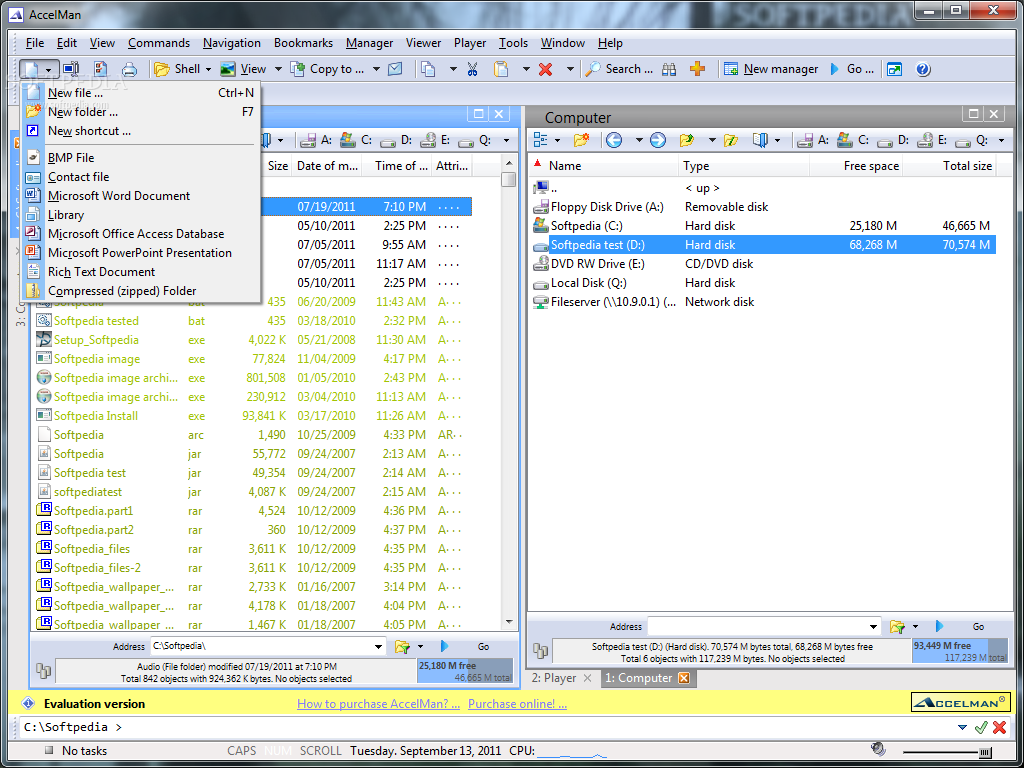The width and height of the screenshot is (1024, 768).
Task: Open the Purchase online! link
Action: pyautogui.click(x=517, y=703)
